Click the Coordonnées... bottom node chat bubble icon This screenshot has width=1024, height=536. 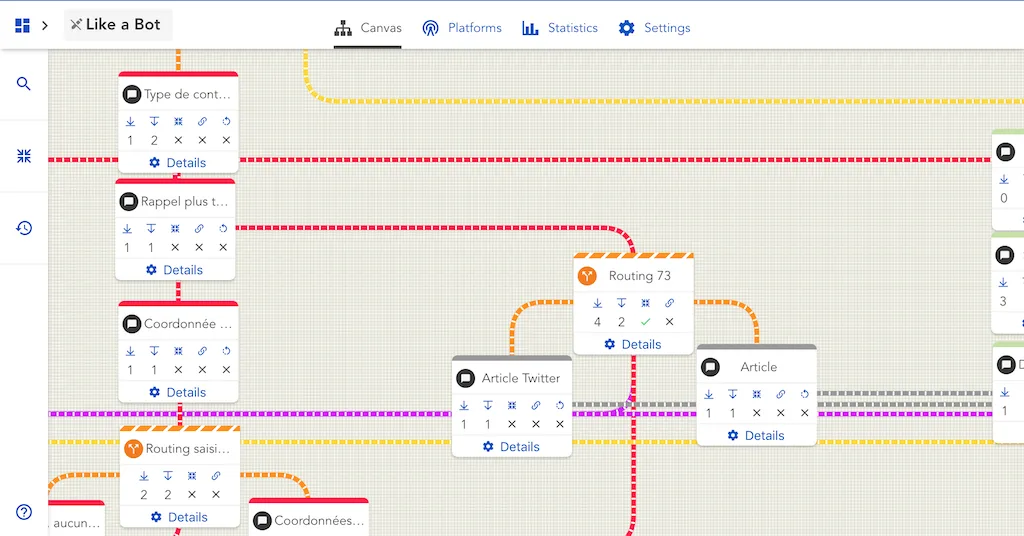pos(262,521)
